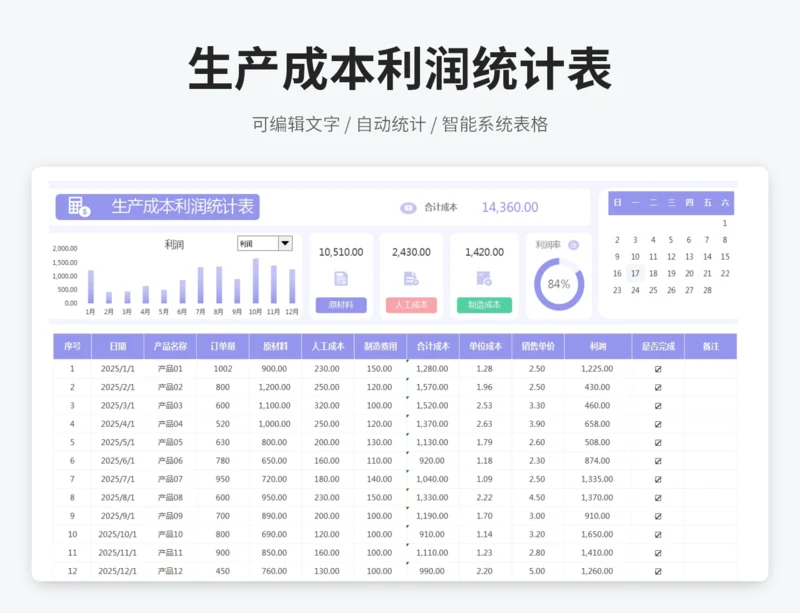800x613 pixels.
Task: Select the 是否完成 column header
Action: 657,347
